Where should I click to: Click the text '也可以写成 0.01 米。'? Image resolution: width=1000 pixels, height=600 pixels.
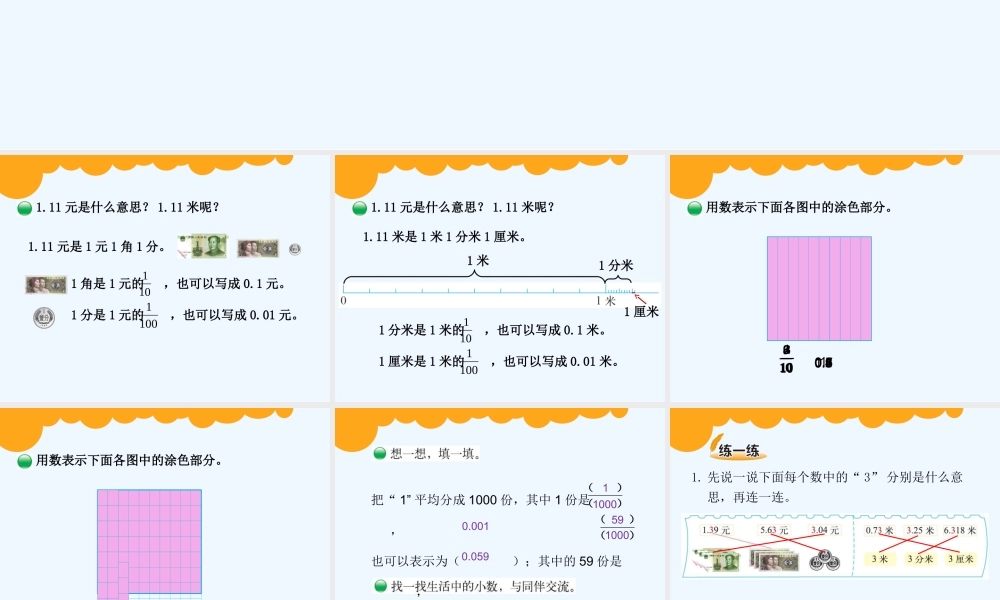pos(561,362)
